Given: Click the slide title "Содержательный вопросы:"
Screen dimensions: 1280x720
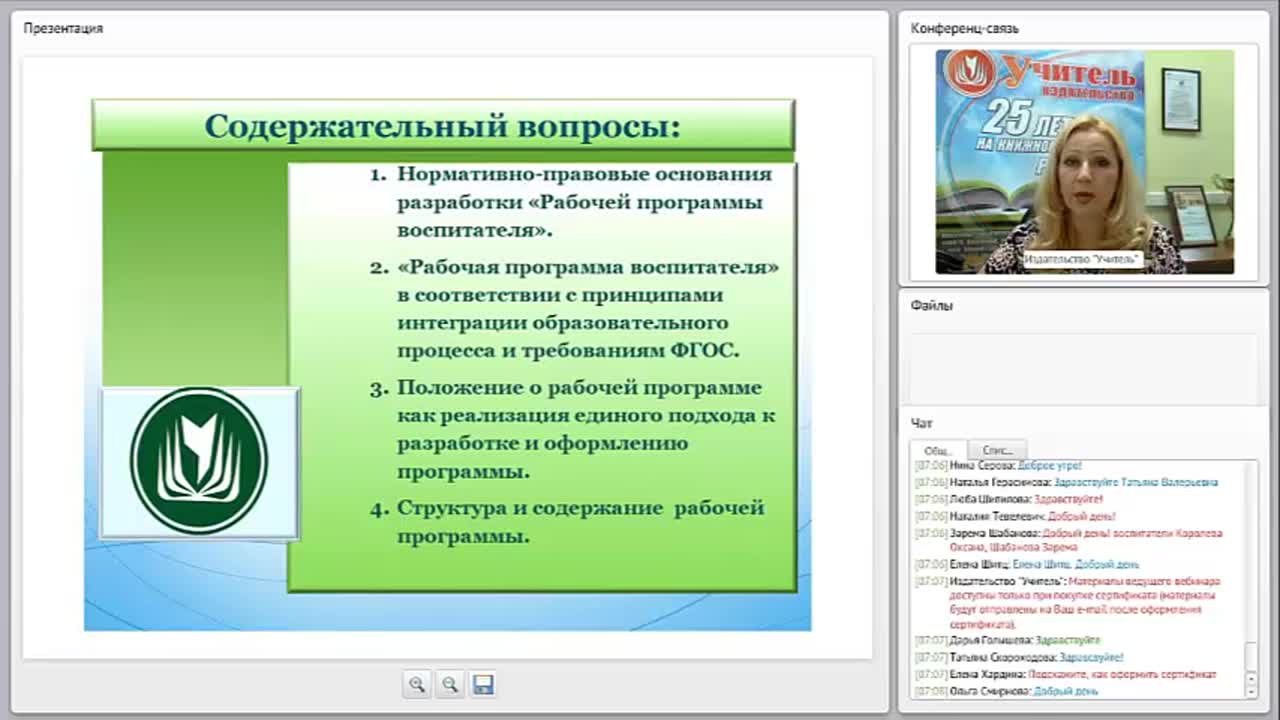Looking at the screenshot, I should click(443, 127).
